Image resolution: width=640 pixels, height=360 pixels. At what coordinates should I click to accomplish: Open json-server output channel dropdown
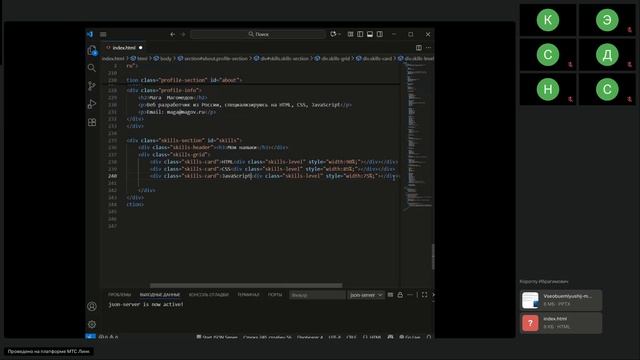[x=366, y=295]
